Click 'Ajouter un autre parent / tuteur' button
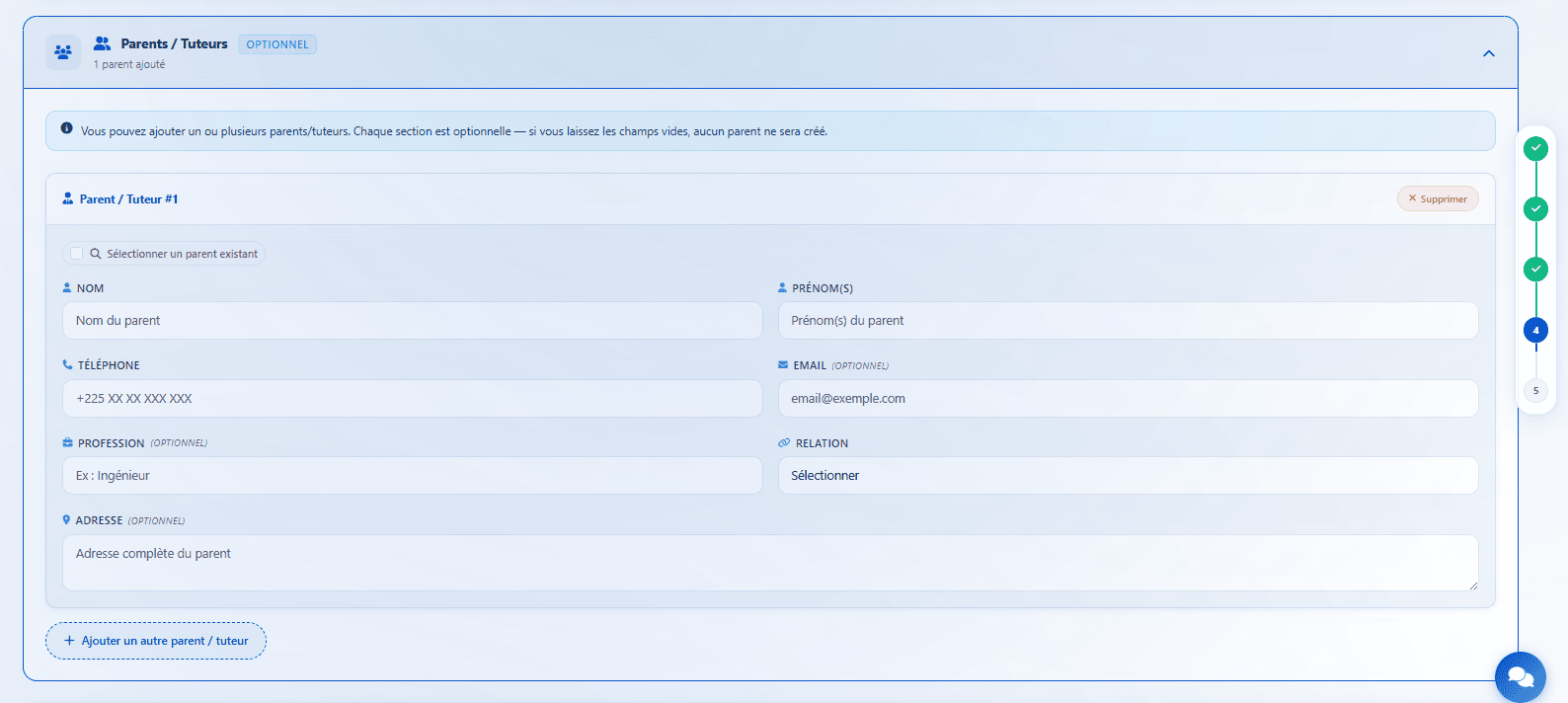The width and height of the screenshot is (1568, 703). click(156, 641)
